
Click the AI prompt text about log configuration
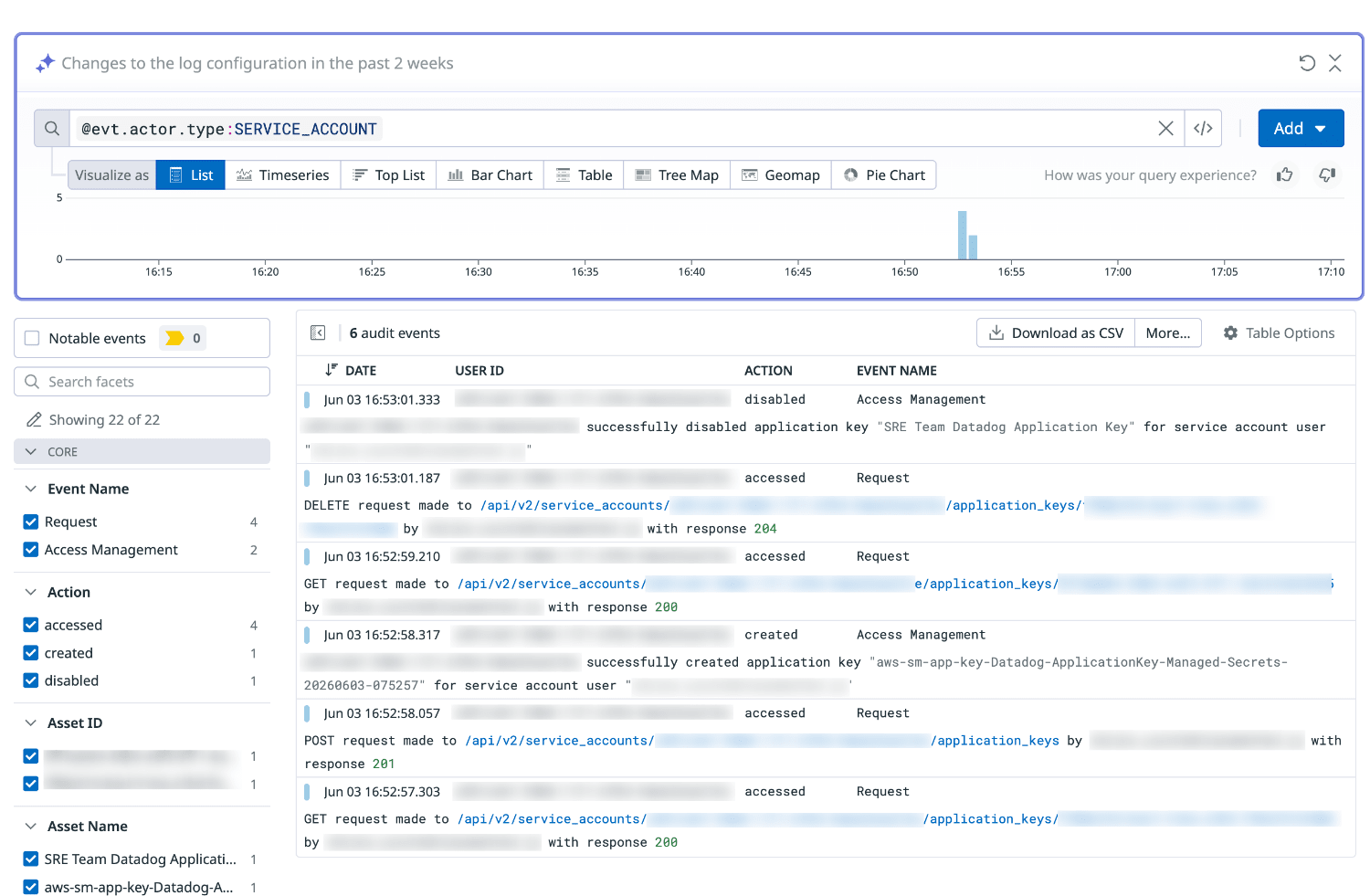[x=258, y=63]
